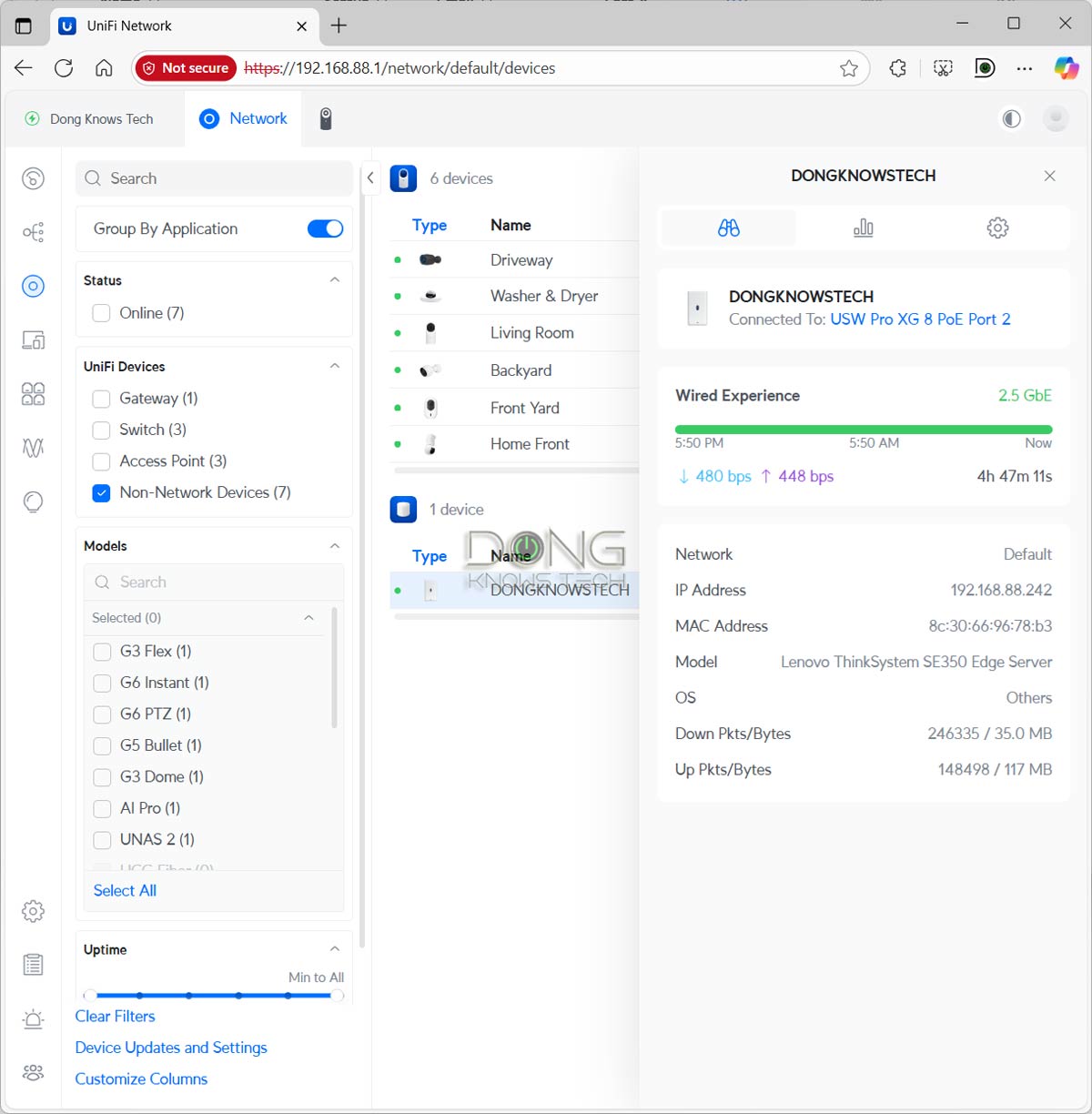Viewport: 1092px width, 1114px height.
Task: Click browser home button
Action: [x=104, y=68]
